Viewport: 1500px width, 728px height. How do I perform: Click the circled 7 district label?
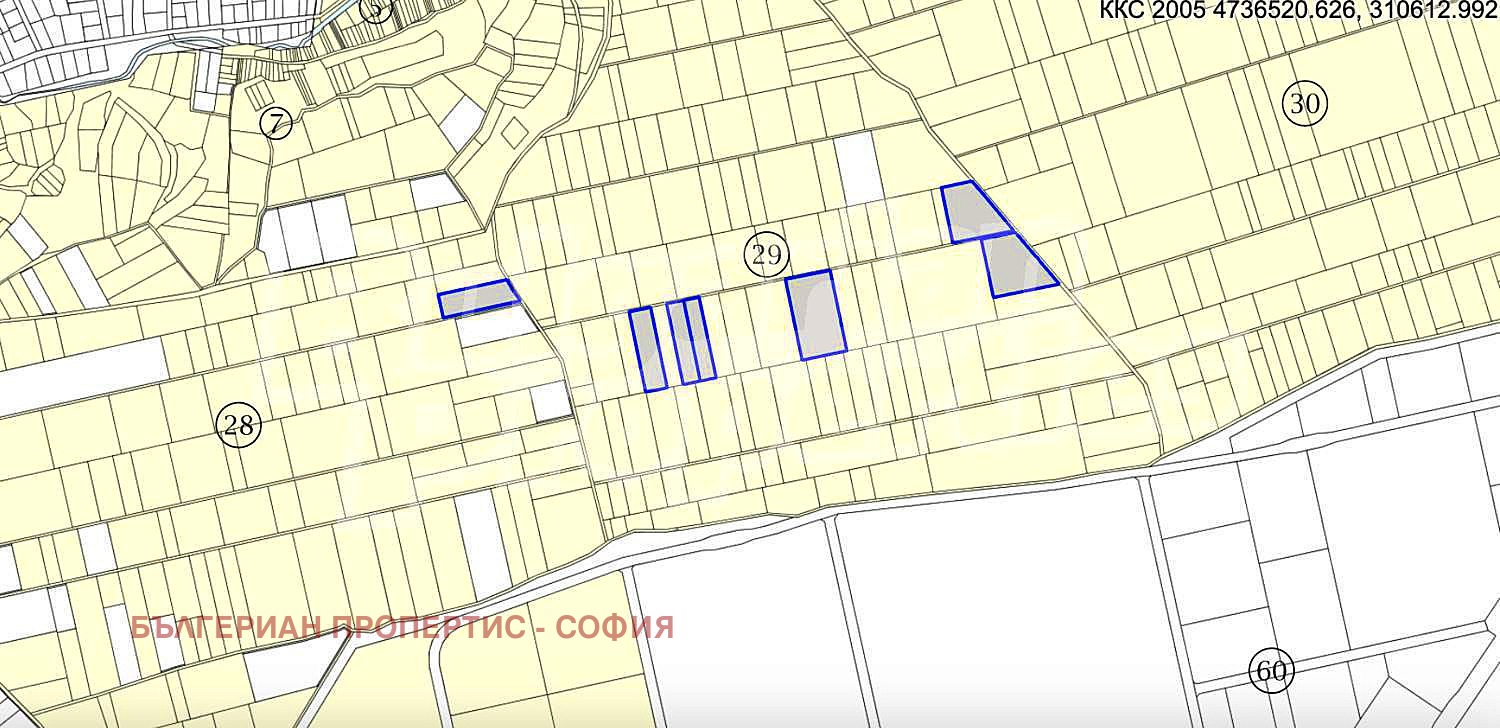pos(276,123)
